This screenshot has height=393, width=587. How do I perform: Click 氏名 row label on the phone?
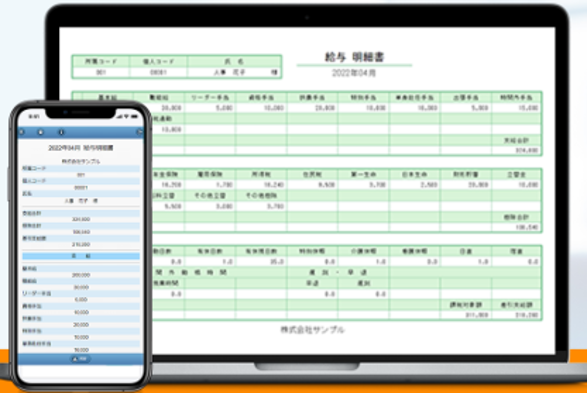27,194
